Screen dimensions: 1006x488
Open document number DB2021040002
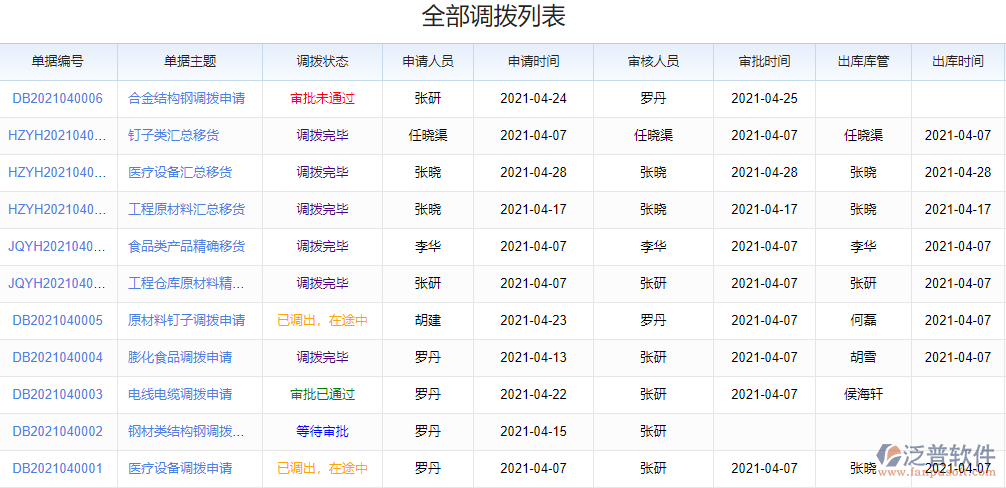pos(57,432)
